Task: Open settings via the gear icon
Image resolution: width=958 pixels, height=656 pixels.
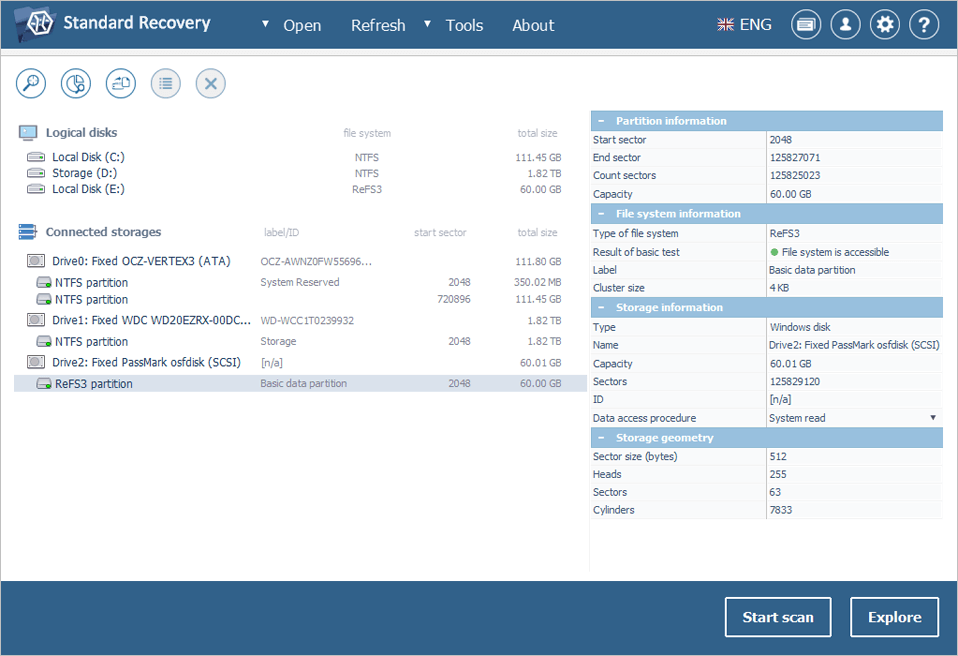Action: coord(884,25)
